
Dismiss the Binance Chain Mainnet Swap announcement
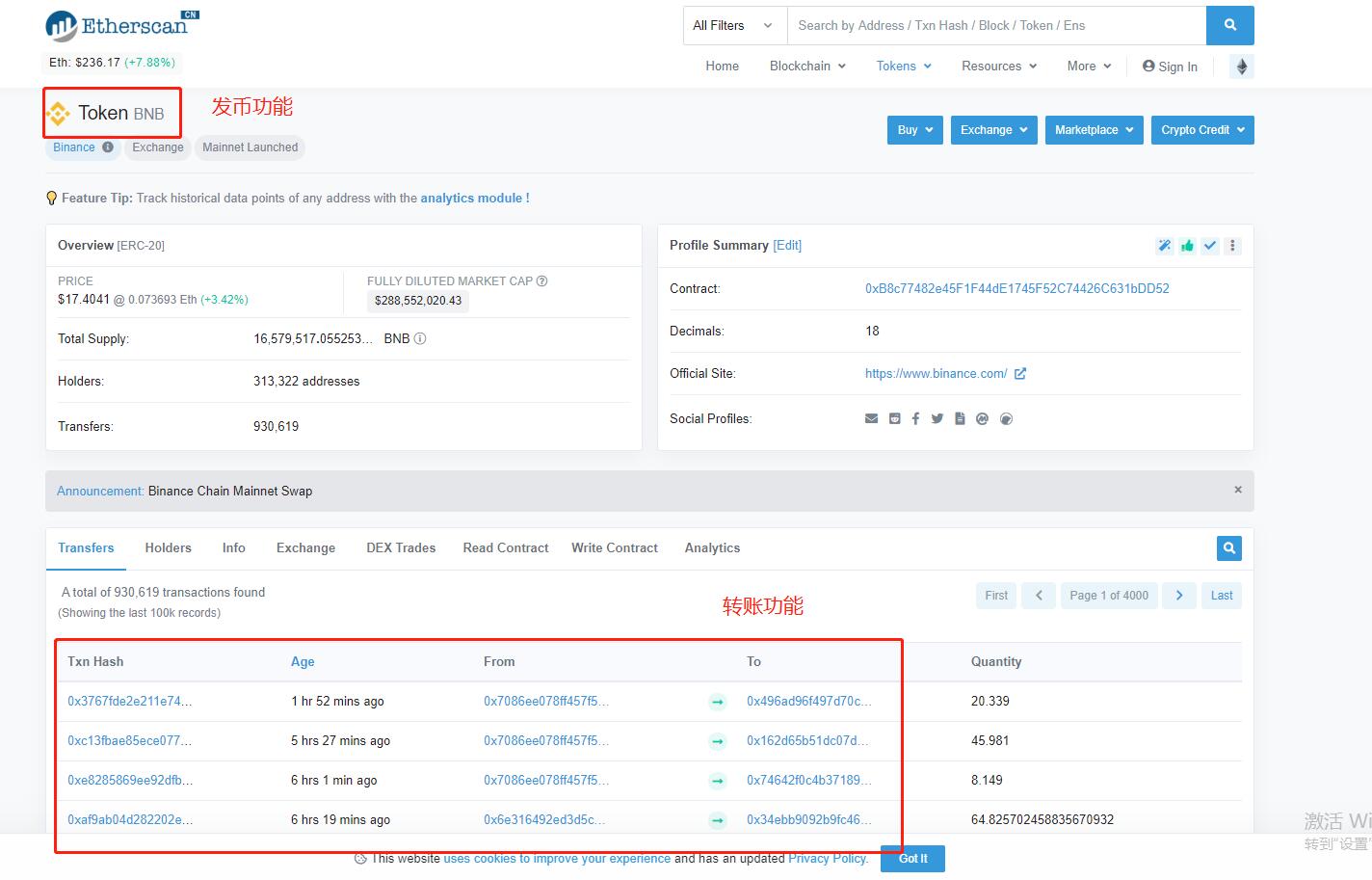1238,490
